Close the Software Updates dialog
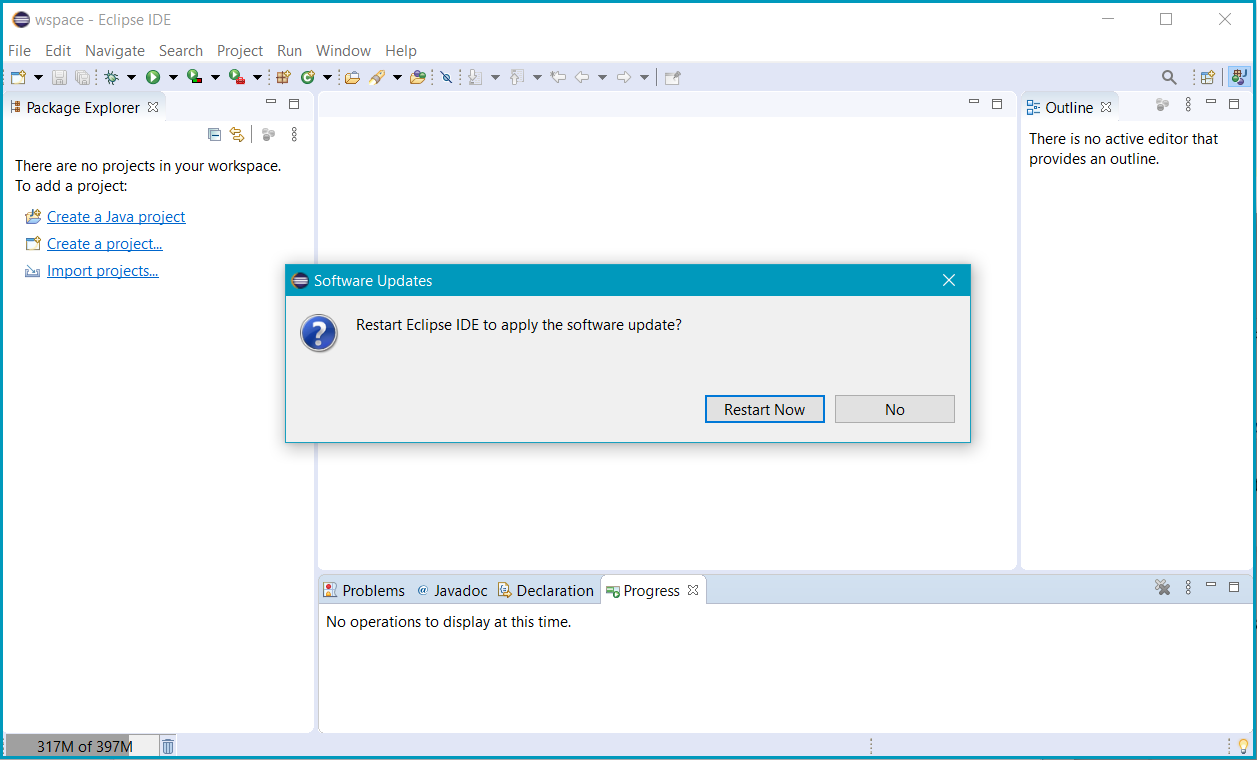Image resolution: width=1257 pixels, height=760 pixels. coord(949,280)
